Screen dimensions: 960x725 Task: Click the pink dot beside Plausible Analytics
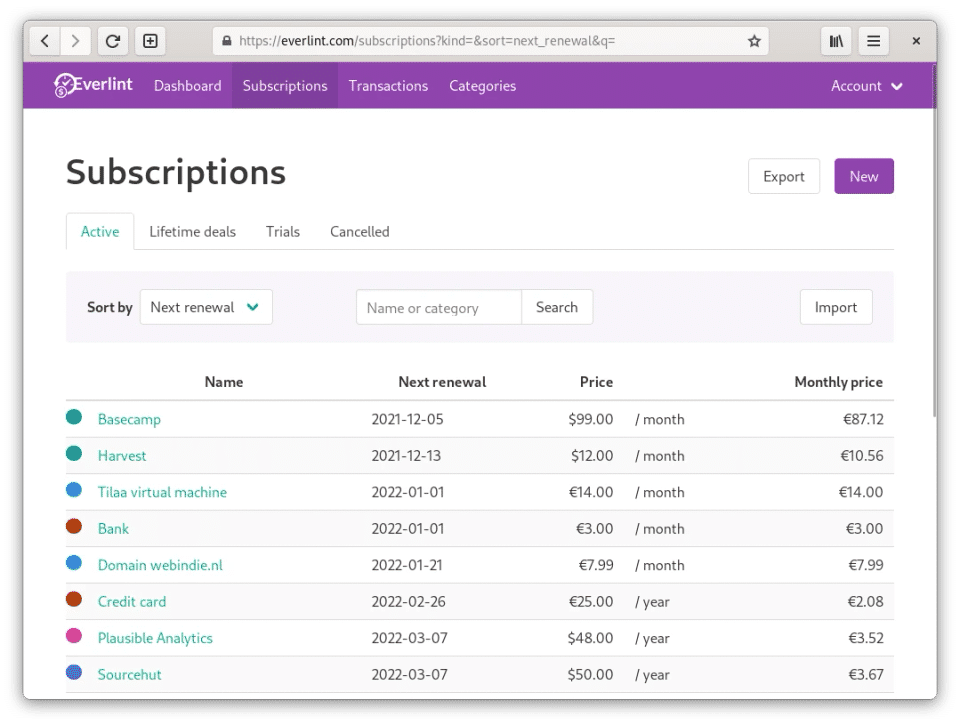pyautogui.click(x=74, y=636)
